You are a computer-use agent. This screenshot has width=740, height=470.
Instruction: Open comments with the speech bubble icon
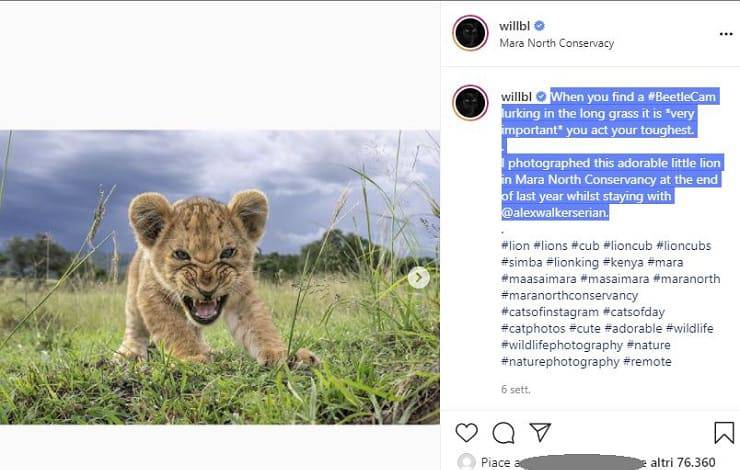click(504, 433)
